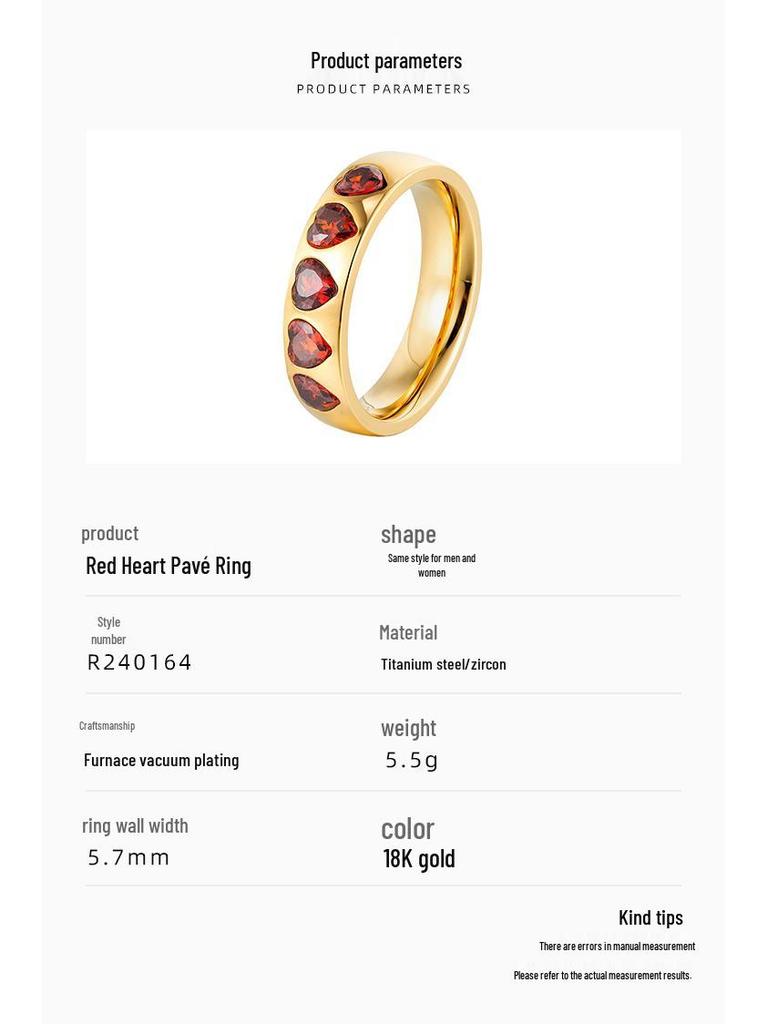Click the gold ring product image
Screen dimensions: 768x1024
383,293
